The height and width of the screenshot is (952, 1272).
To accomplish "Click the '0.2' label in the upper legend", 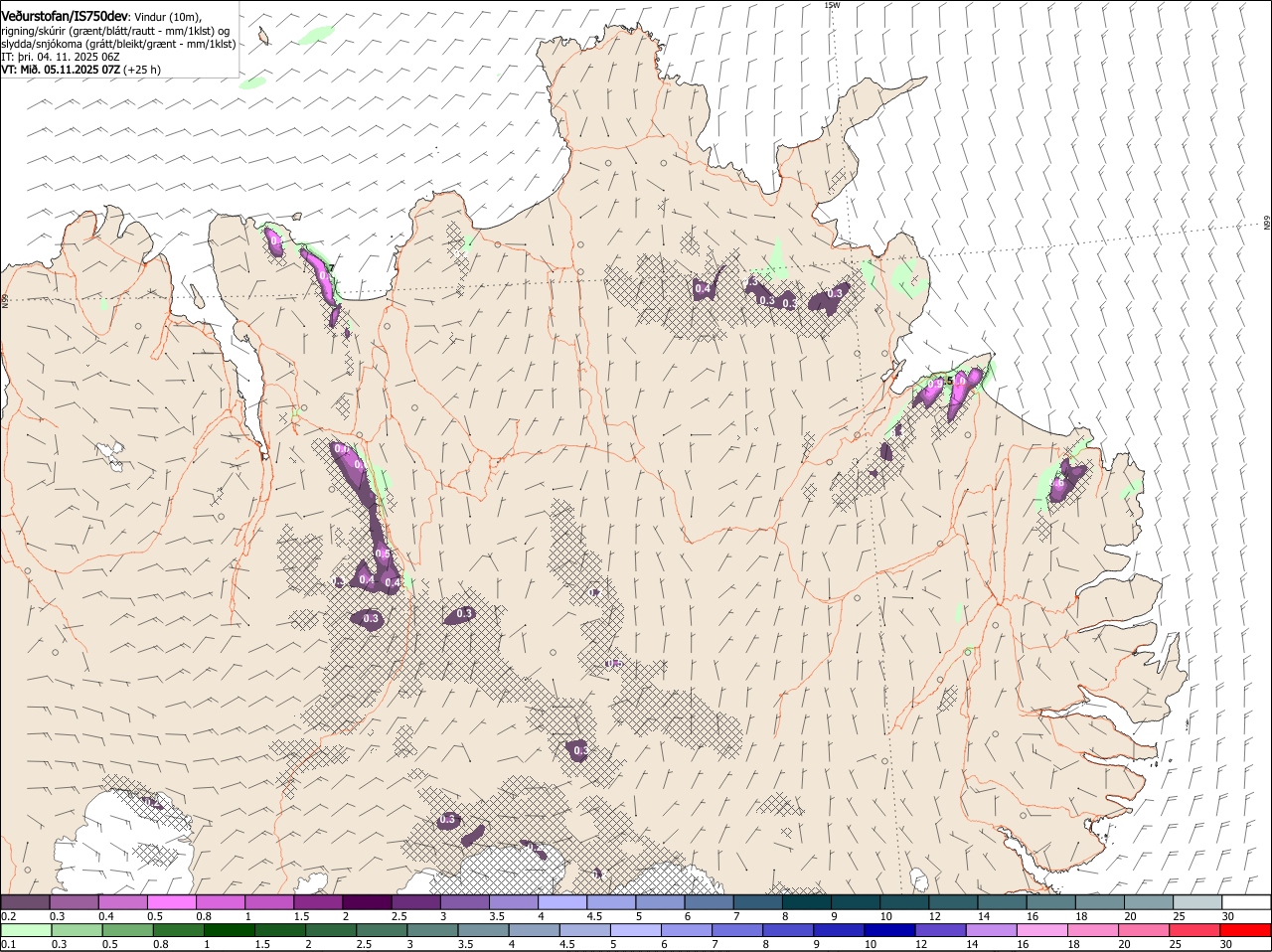I will point(9,916).
